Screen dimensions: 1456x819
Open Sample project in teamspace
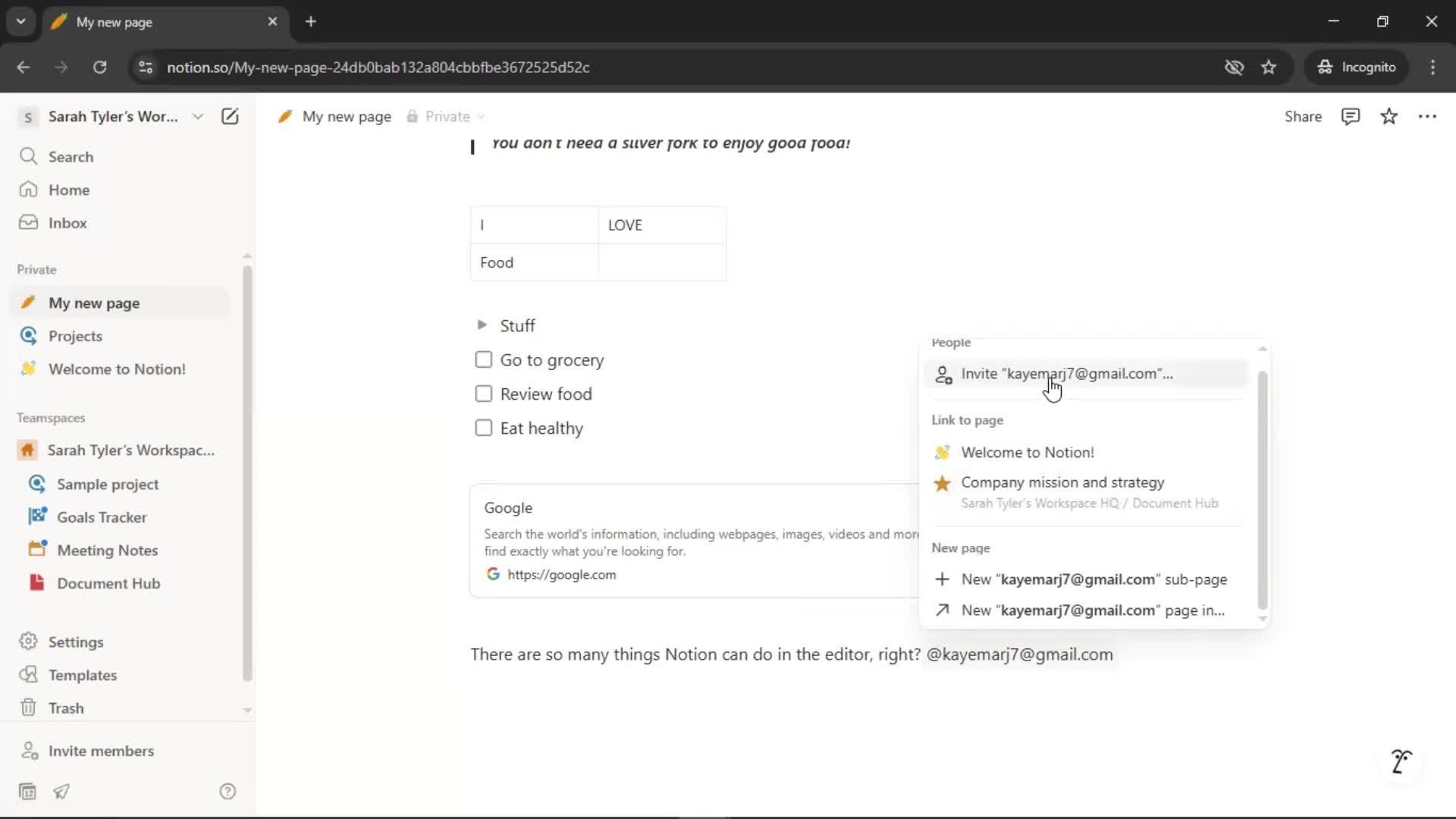120,484
